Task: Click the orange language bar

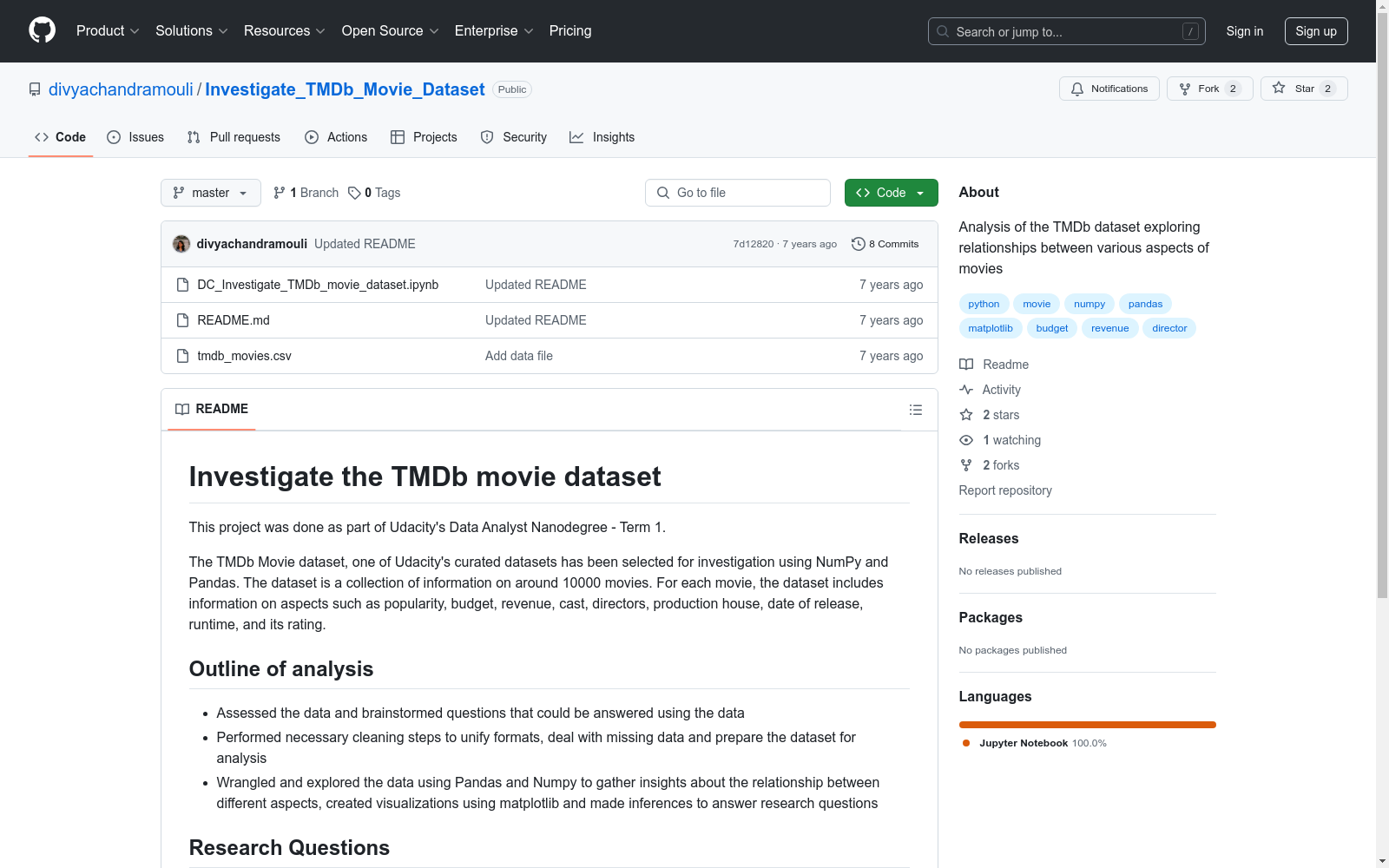Action: [1087, 725]
